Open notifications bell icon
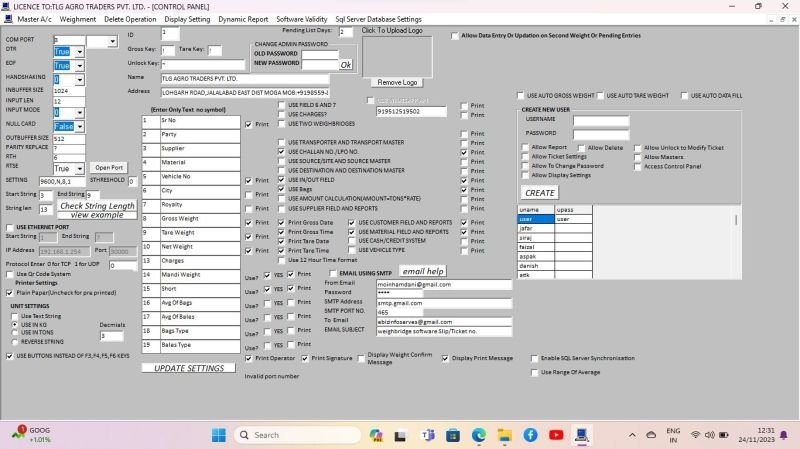Screen dimensions: 800x449 (x=784, y=435)
